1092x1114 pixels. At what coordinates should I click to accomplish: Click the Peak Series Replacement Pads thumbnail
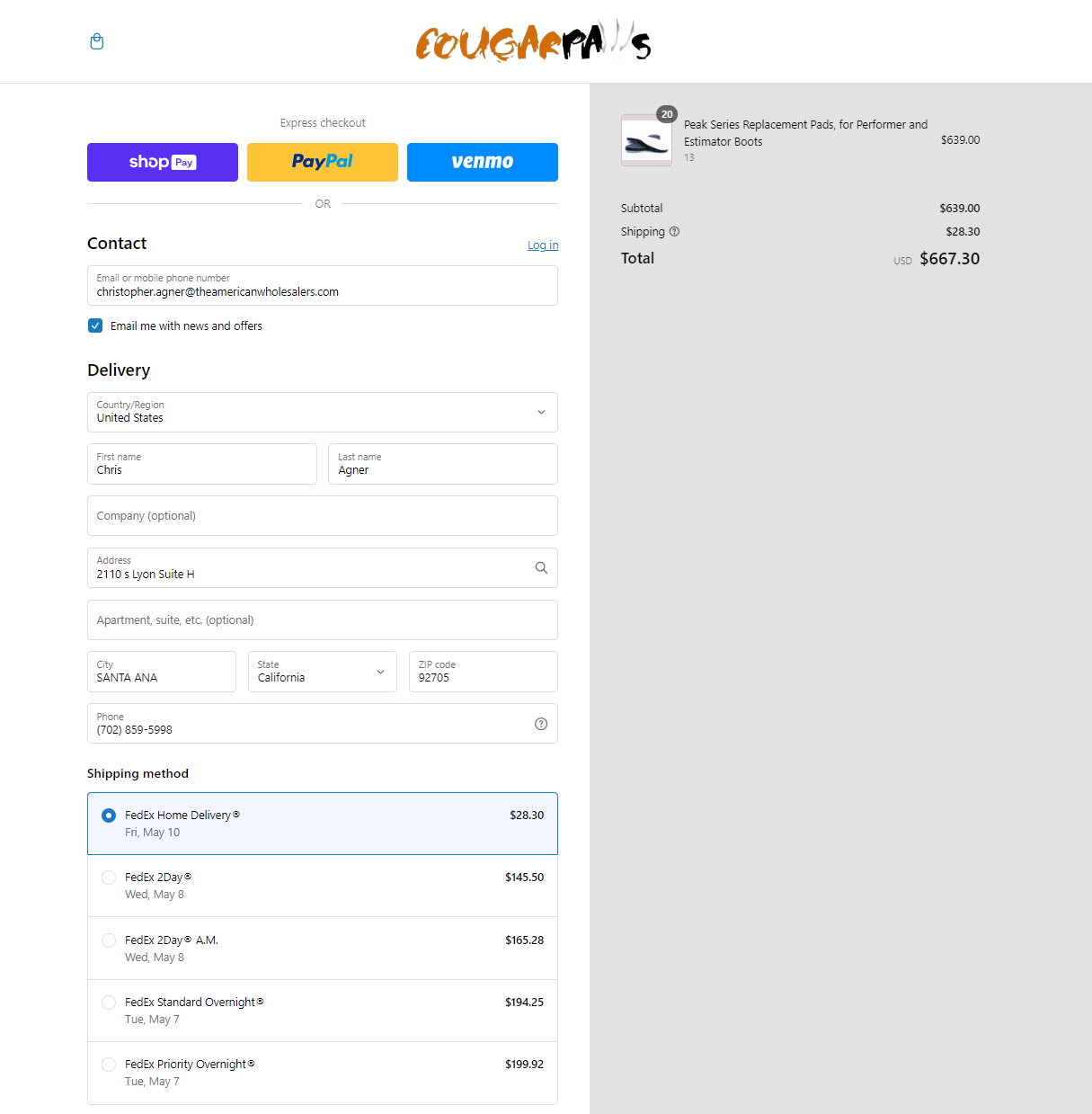pyautogui.click(x=646, y=140)
